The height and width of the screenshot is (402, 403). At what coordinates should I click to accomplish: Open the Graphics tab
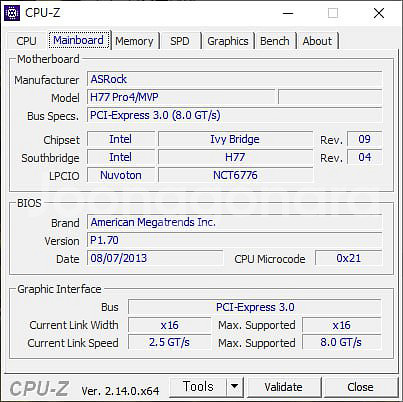(x=228, y=41)
